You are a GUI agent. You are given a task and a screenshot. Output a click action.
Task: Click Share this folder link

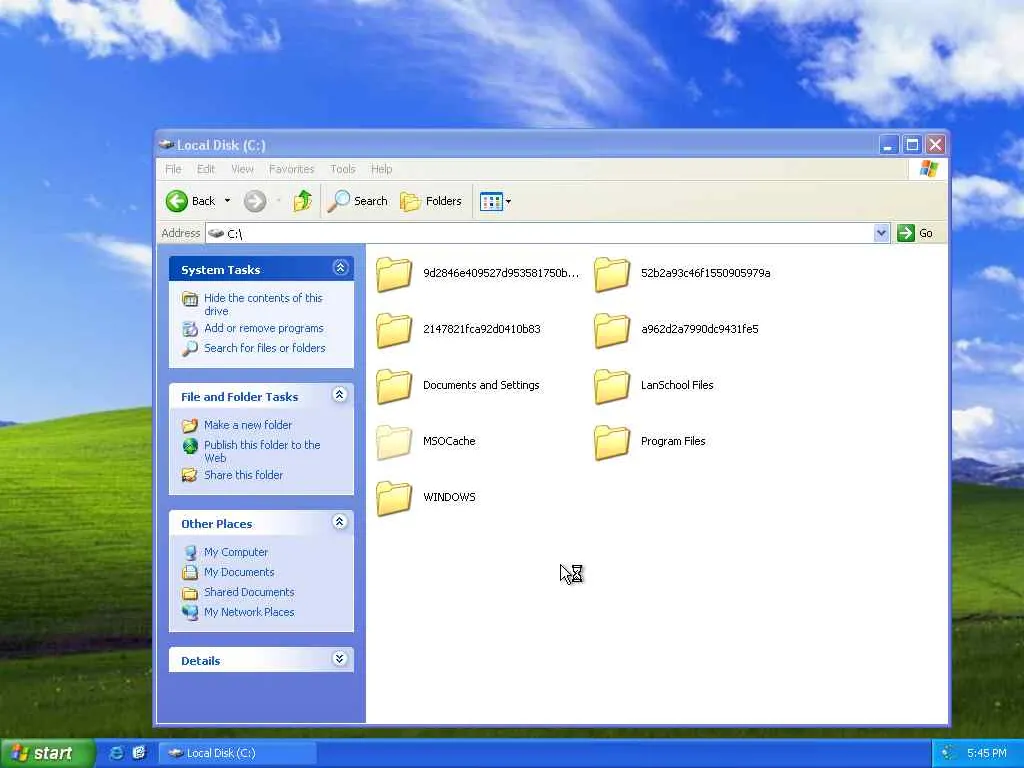click(243, 475)
